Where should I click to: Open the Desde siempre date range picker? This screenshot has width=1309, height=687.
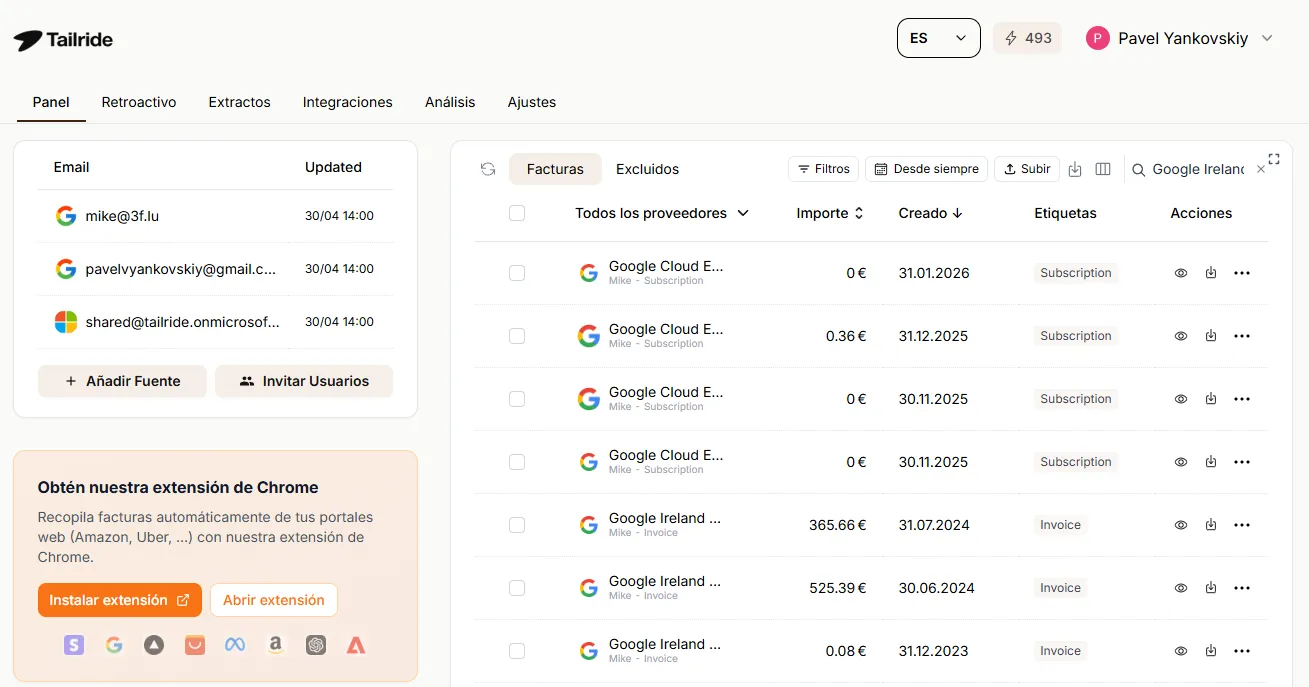[926, 169]
